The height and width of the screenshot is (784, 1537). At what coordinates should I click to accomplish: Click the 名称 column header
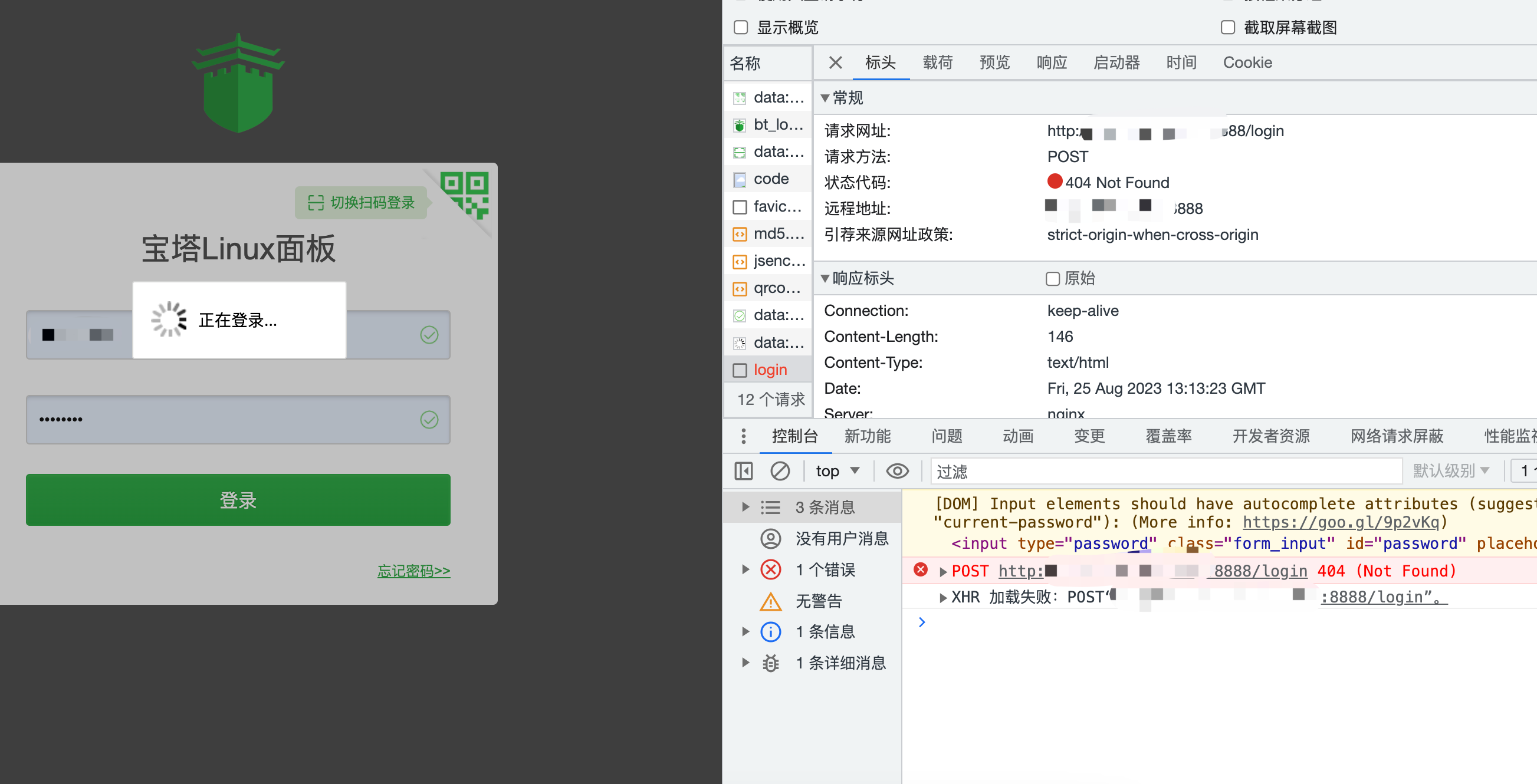click(768, 63)
